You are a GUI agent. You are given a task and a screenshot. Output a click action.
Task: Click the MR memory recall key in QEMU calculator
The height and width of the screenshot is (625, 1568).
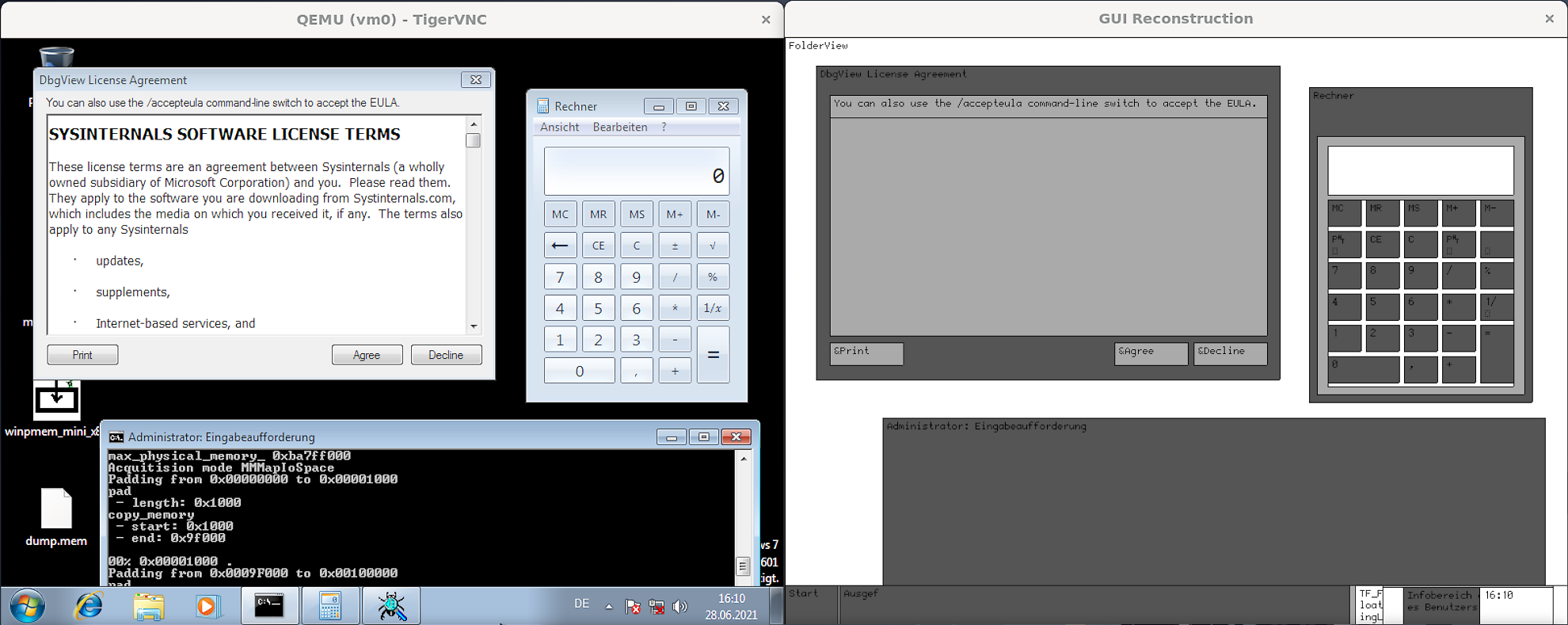tap(598, 214)
